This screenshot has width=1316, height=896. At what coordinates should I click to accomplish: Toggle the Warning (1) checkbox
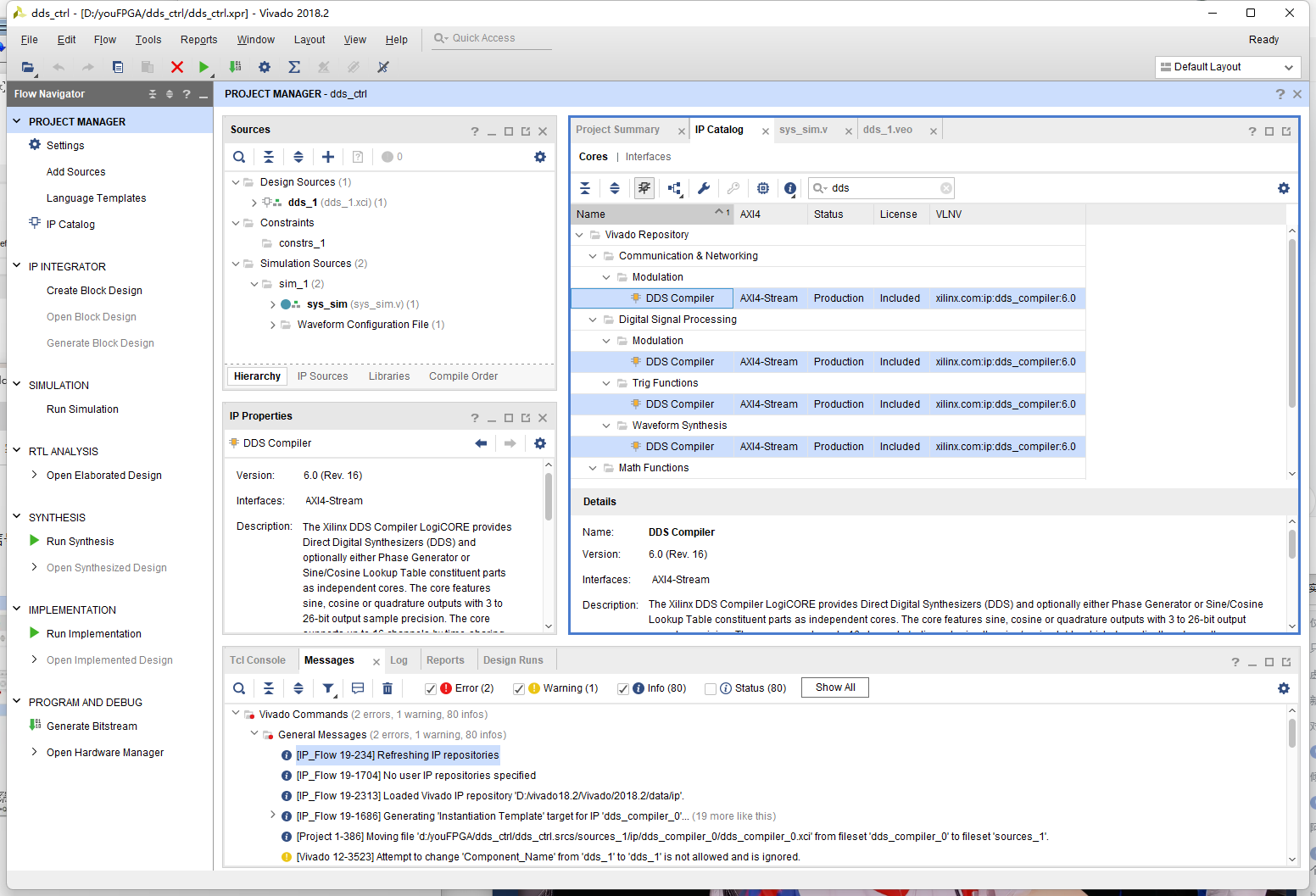tap(519, 689)
